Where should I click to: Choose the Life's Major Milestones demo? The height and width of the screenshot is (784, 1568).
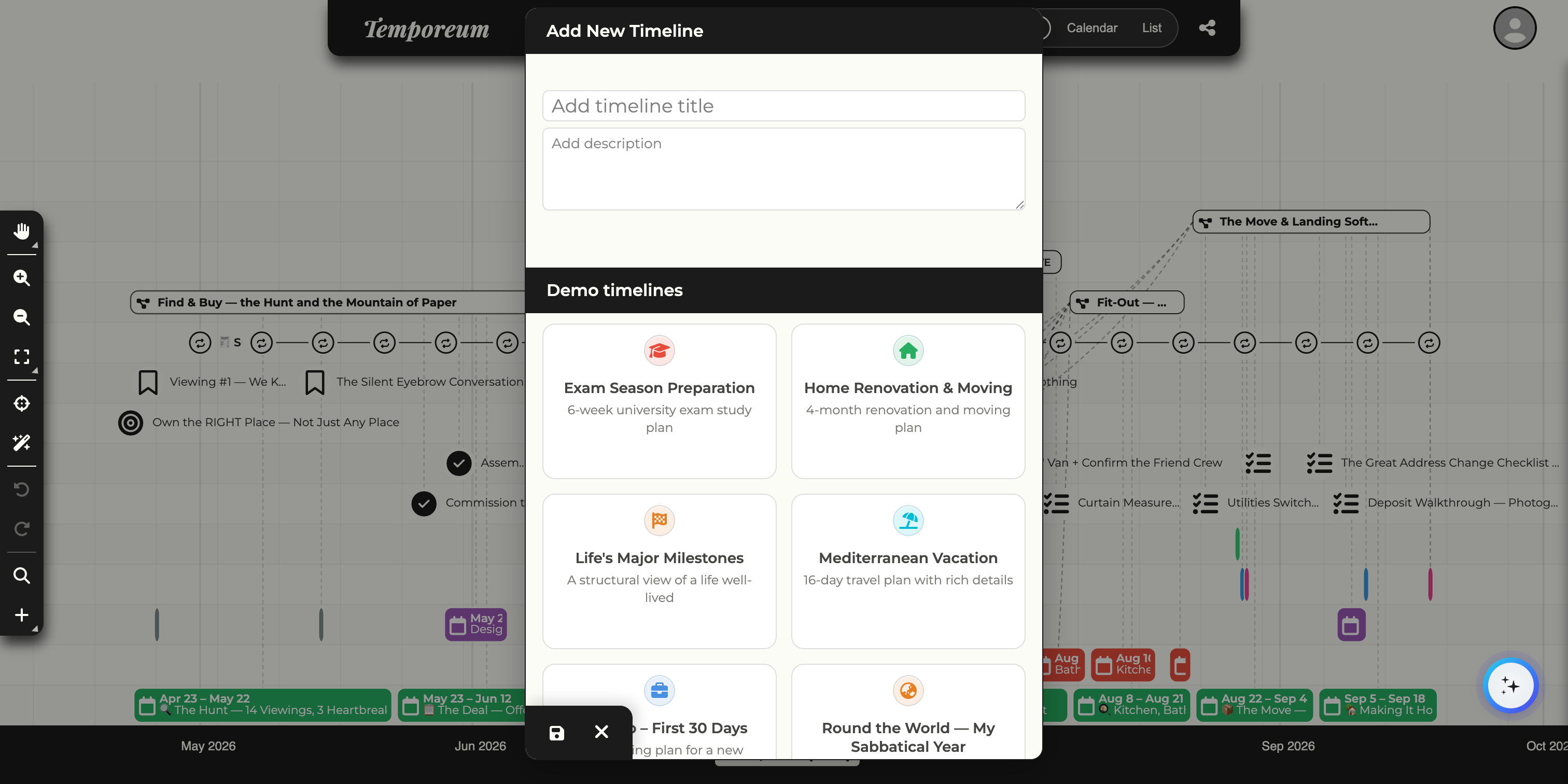[659, 571]
